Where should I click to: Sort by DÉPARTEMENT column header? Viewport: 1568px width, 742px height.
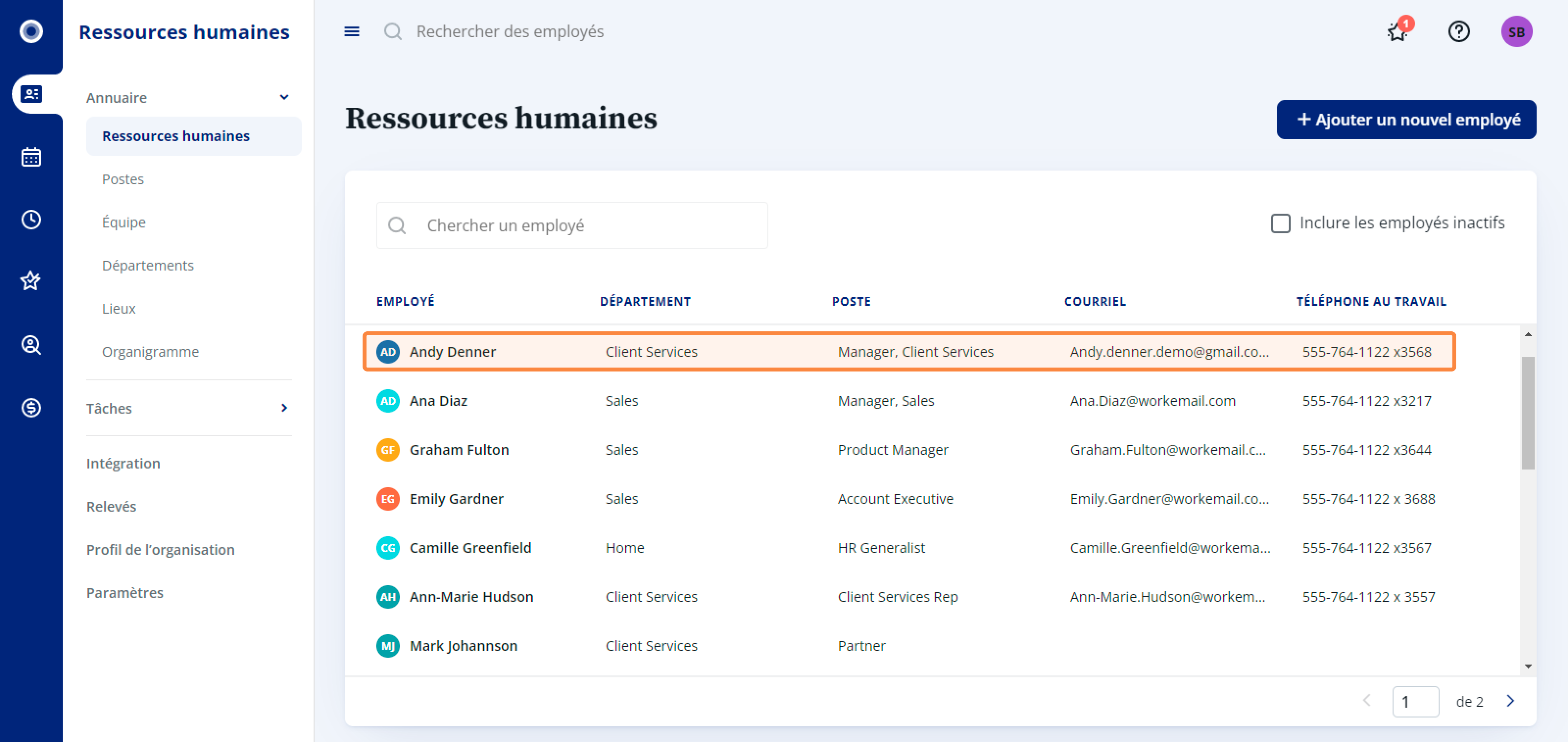pos(645,302)
